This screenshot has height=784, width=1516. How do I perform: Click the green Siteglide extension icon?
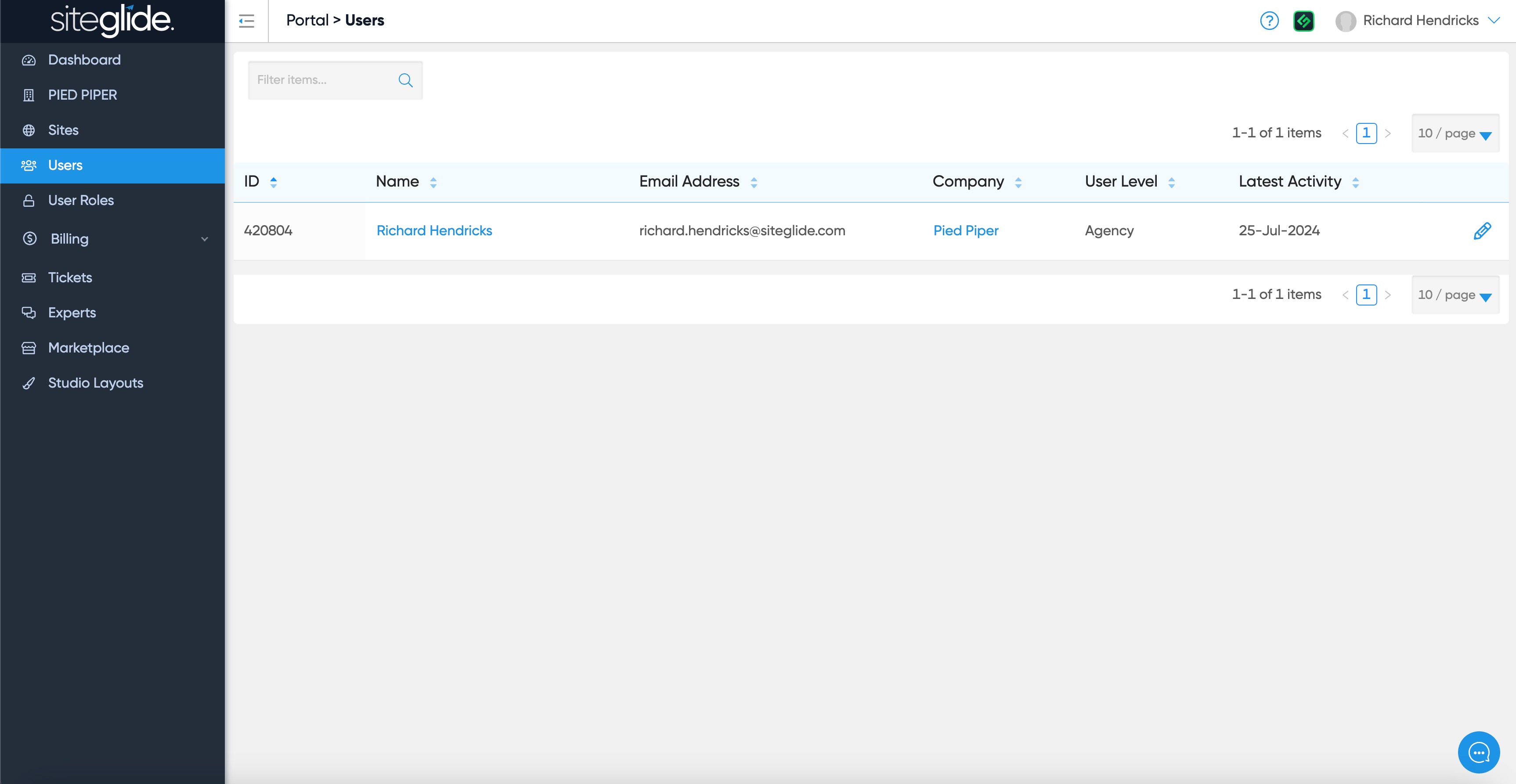point(1303,21)
